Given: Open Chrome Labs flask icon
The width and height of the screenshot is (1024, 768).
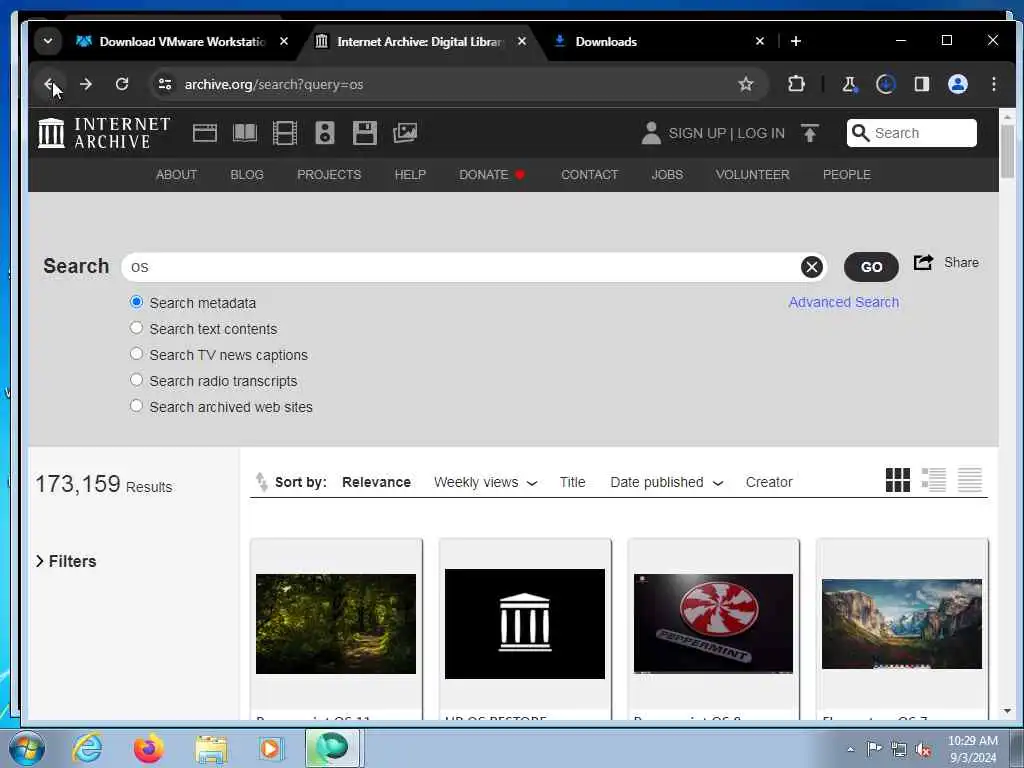Looking at the screenshot, I should [849, 84].
